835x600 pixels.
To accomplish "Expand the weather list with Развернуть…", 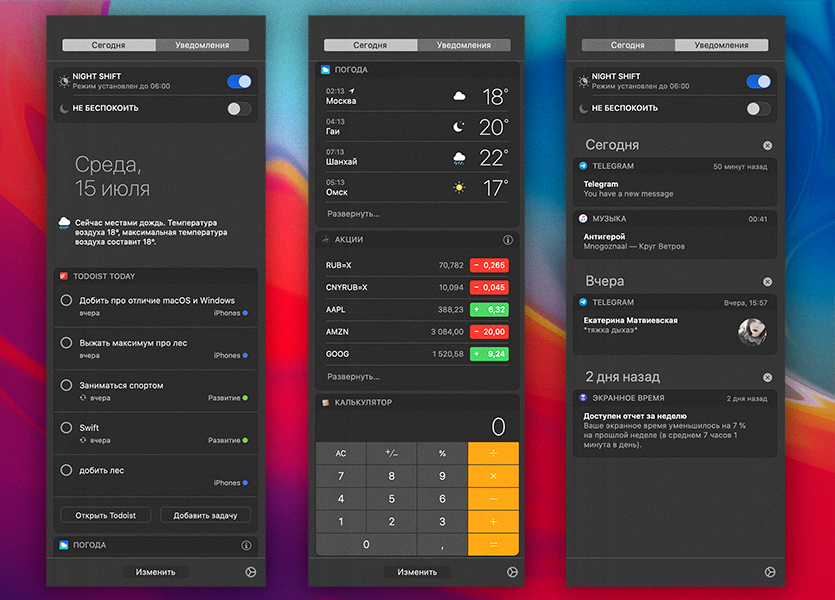I will (353, 214).
